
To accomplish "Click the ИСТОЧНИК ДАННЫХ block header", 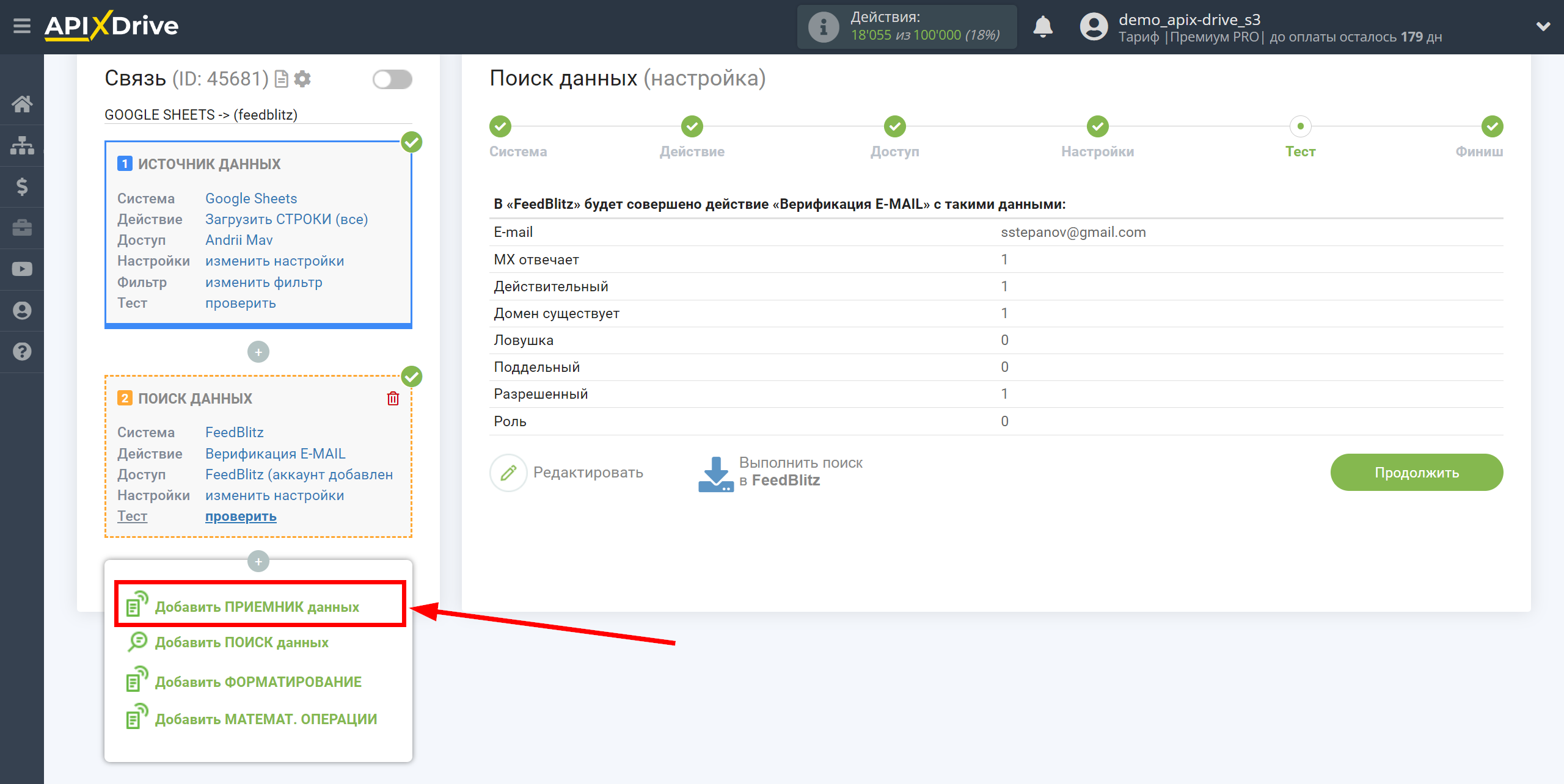I will (x=209, y=164).
